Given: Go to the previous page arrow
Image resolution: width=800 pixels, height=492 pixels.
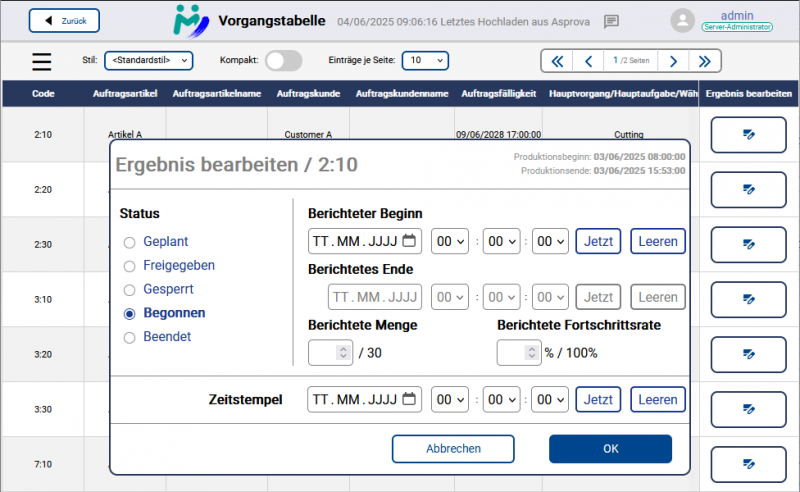Looking at the screenshot, I should (x=589, y=61).
